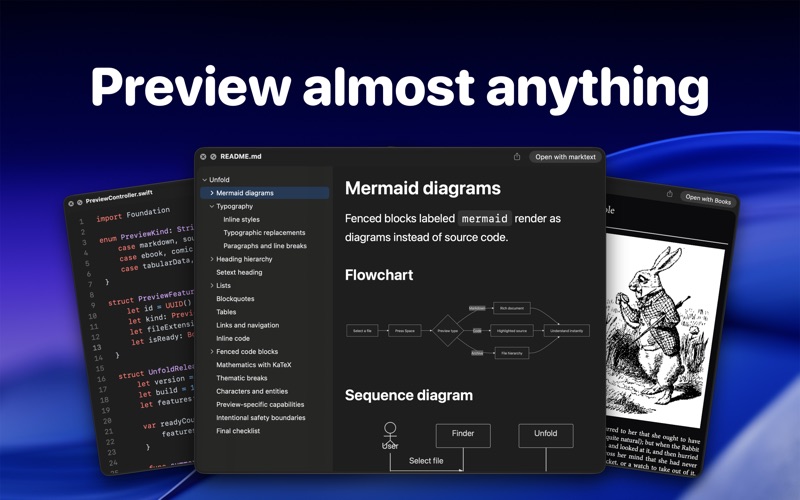Click the Preview type diamond node
Image resolution: width=800 pixels, height=500 pixels.
[x=447, y=331]
